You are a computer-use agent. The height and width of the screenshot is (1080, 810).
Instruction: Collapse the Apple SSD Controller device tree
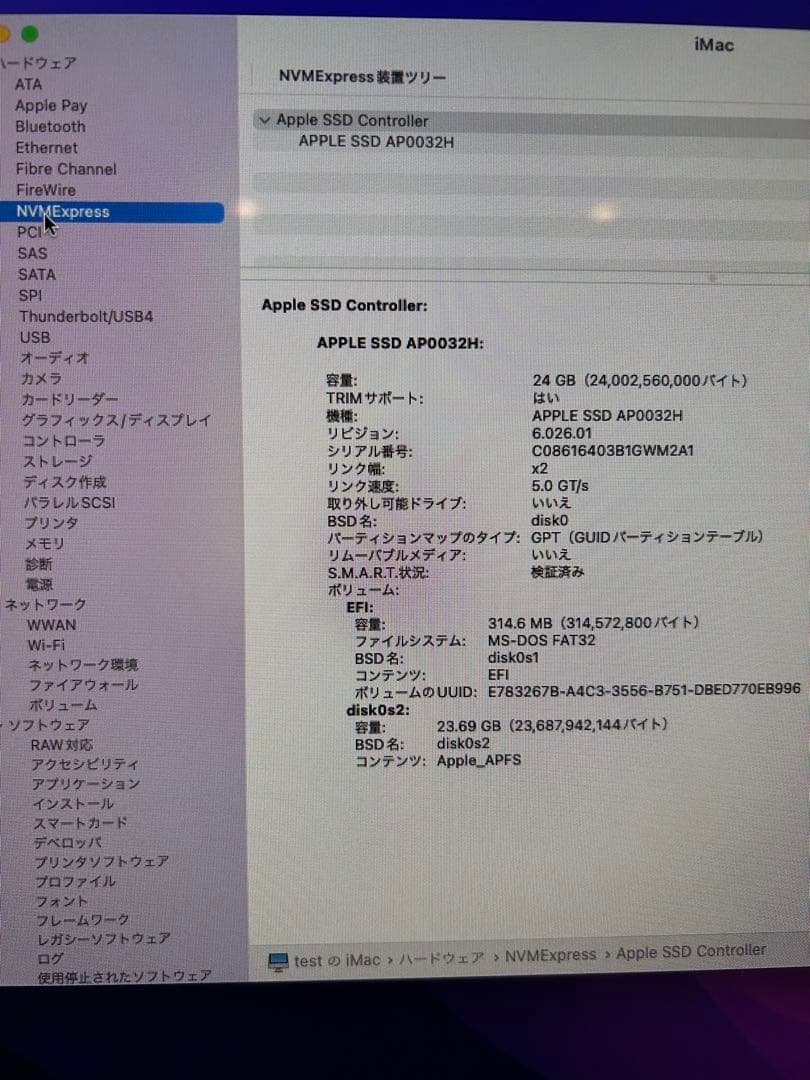tap(264, 120)
